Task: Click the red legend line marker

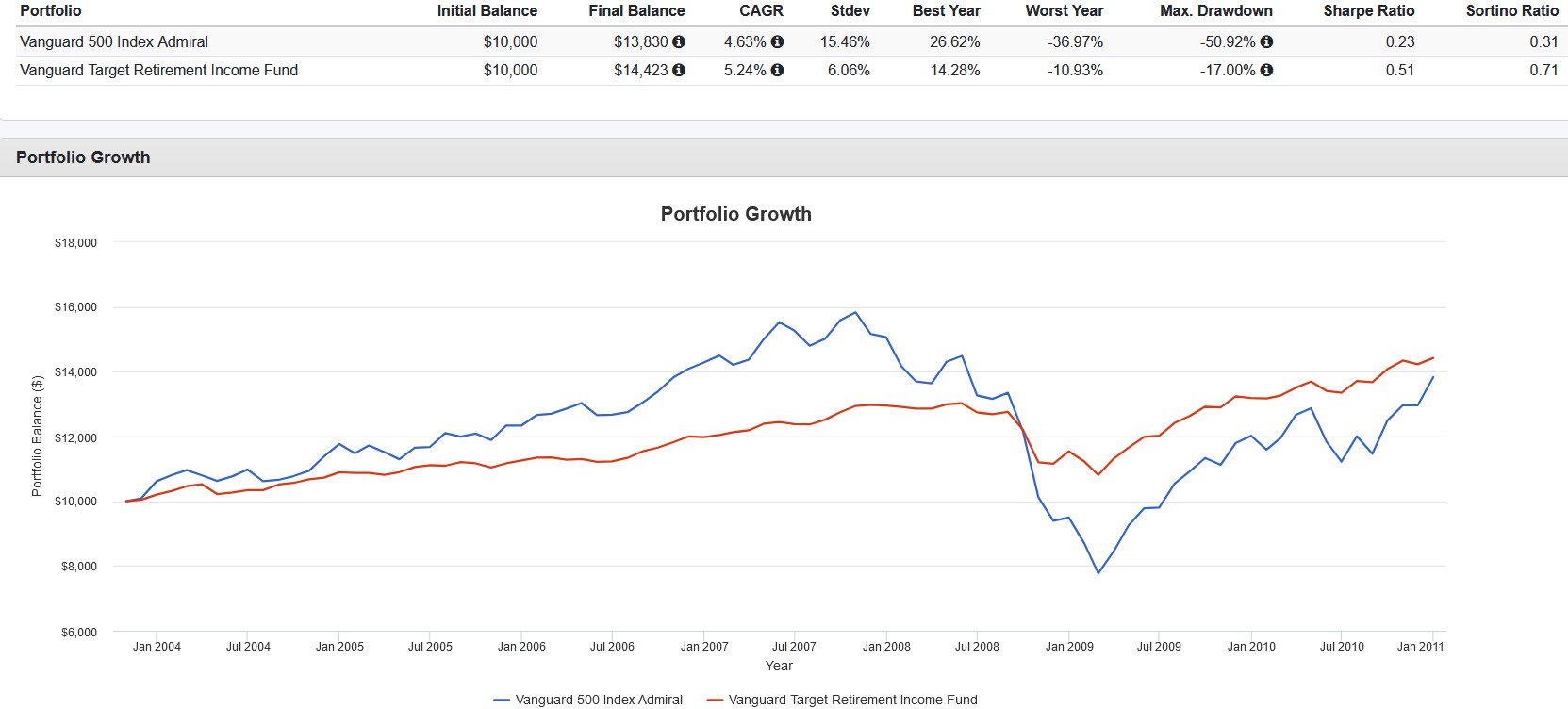Action: coord(715,701)
